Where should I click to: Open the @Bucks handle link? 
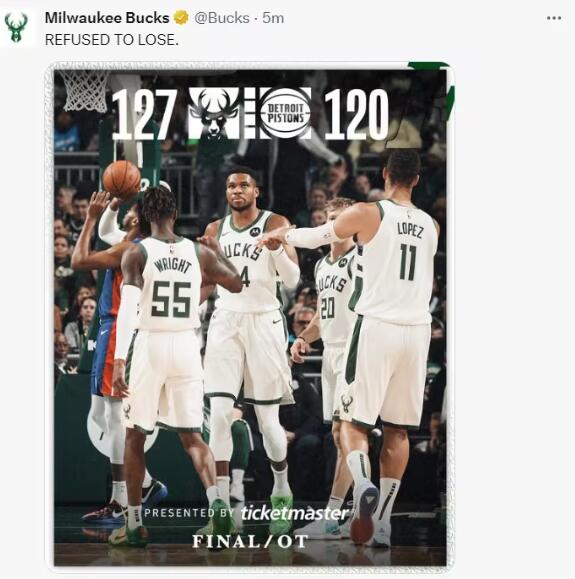coord(222,18)
